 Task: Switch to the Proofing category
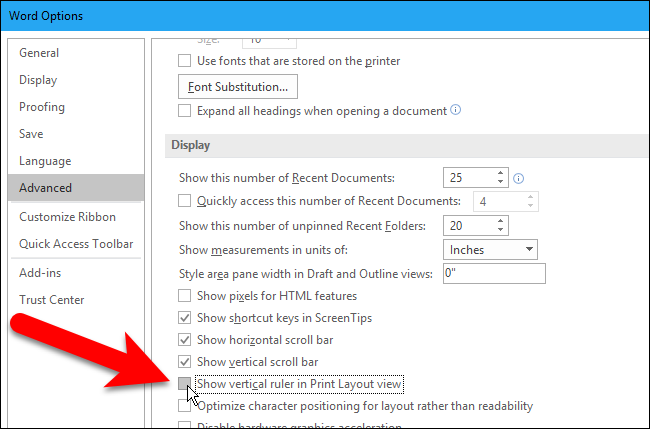point(42,107)
